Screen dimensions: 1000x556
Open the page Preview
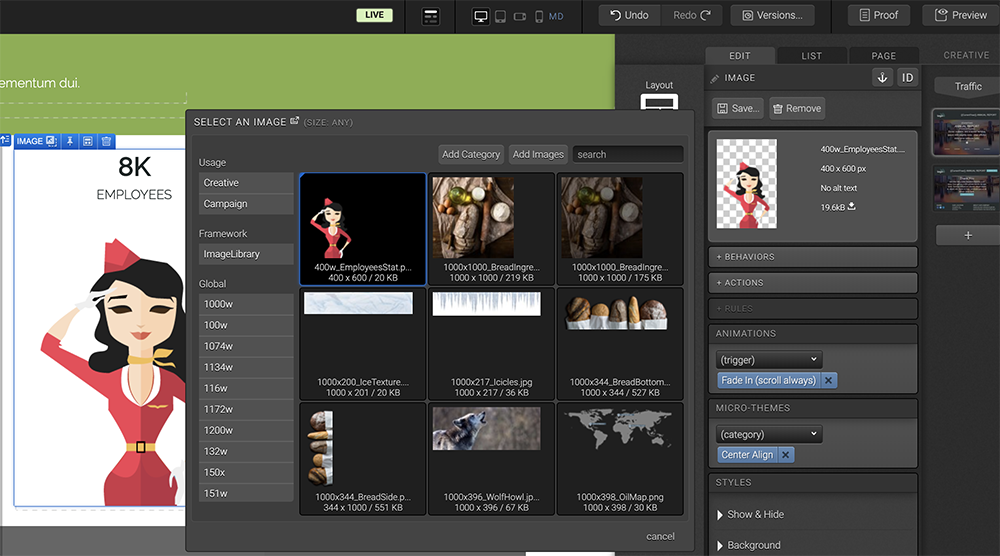[961, 15]
